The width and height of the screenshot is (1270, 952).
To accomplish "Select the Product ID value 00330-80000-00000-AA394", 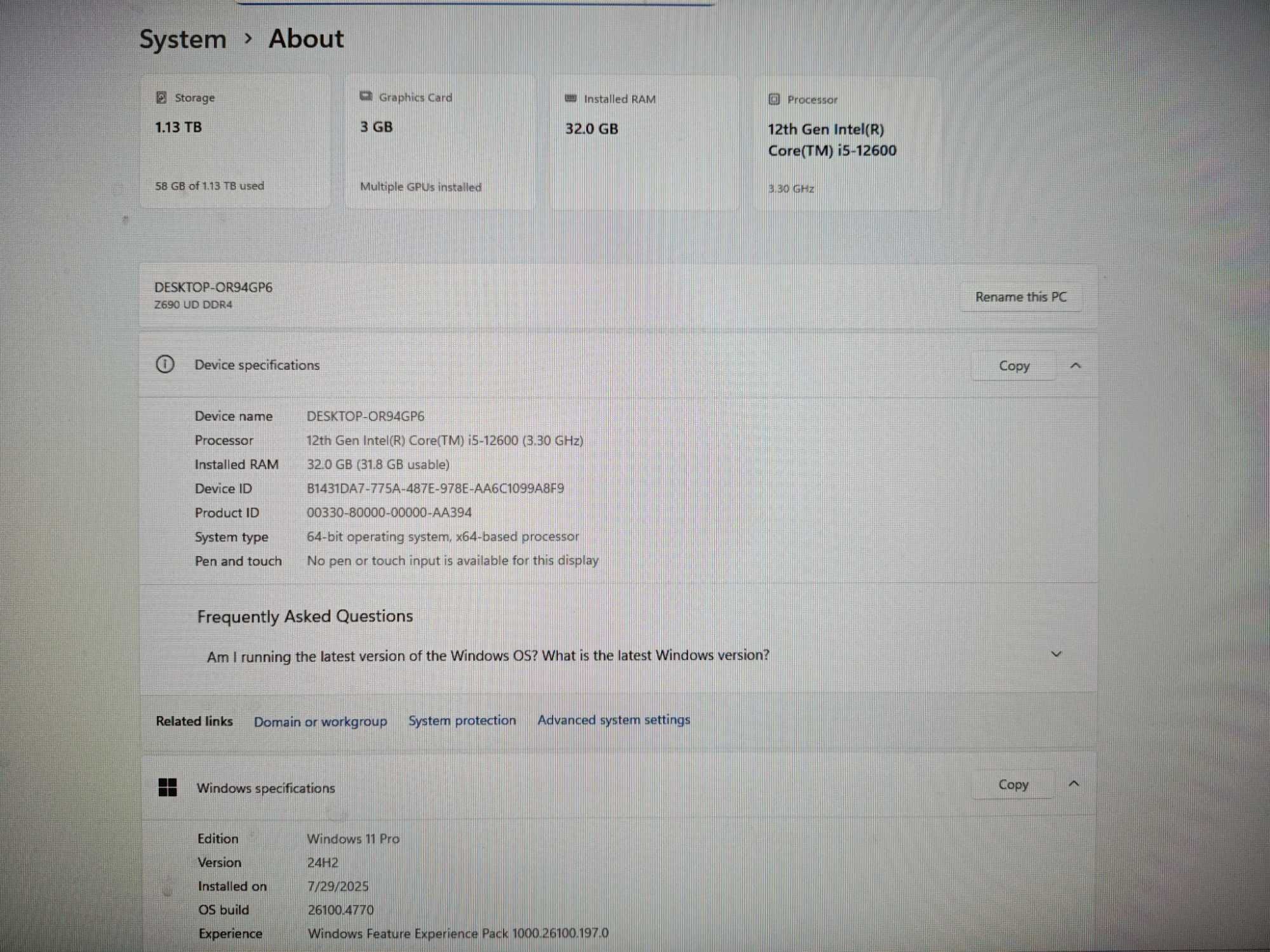I will [389, 512].
